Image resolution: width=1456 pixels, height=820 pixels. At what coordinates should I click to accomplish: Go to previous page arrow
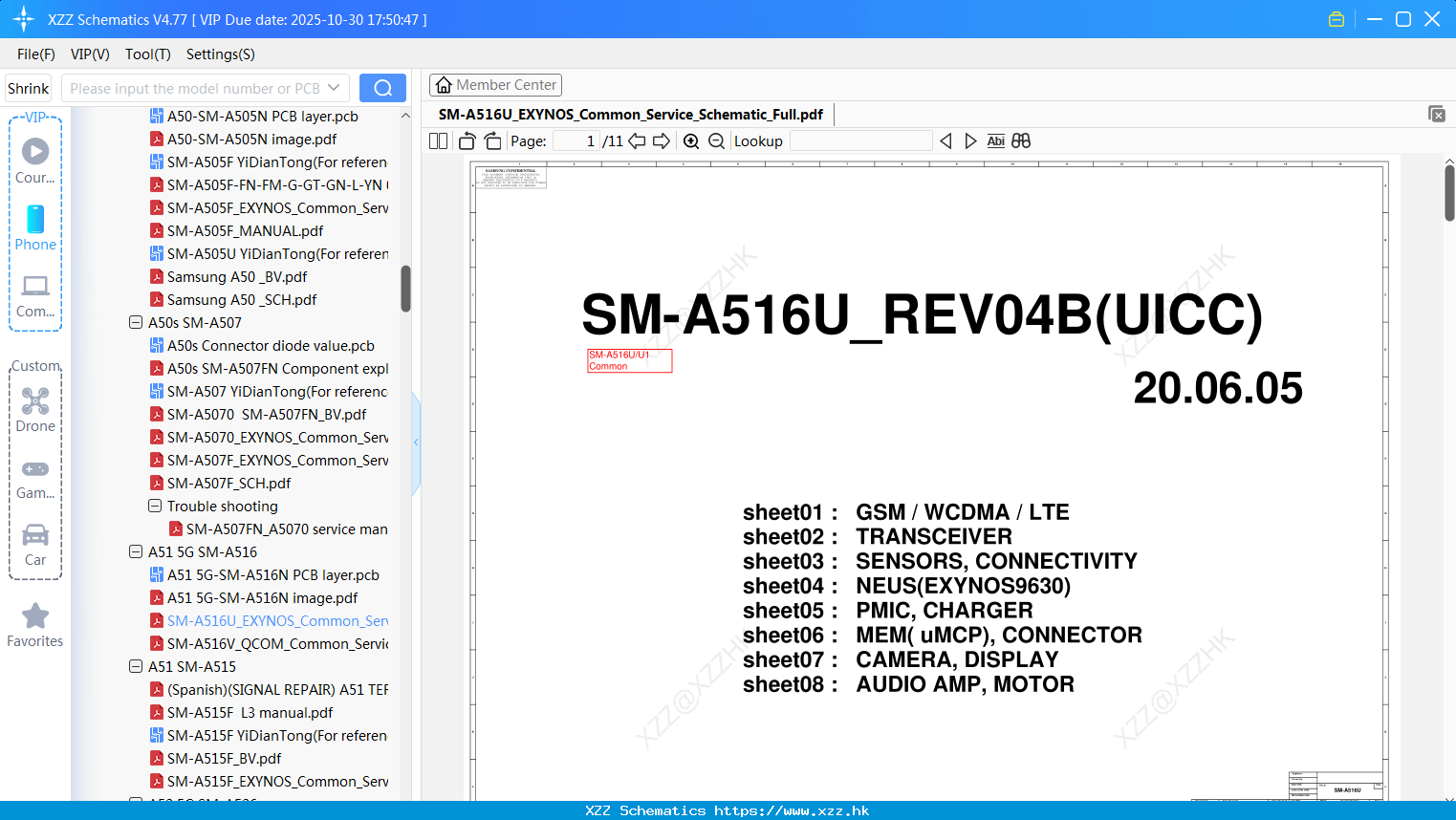pyautogui.click(x=637, y=140)
